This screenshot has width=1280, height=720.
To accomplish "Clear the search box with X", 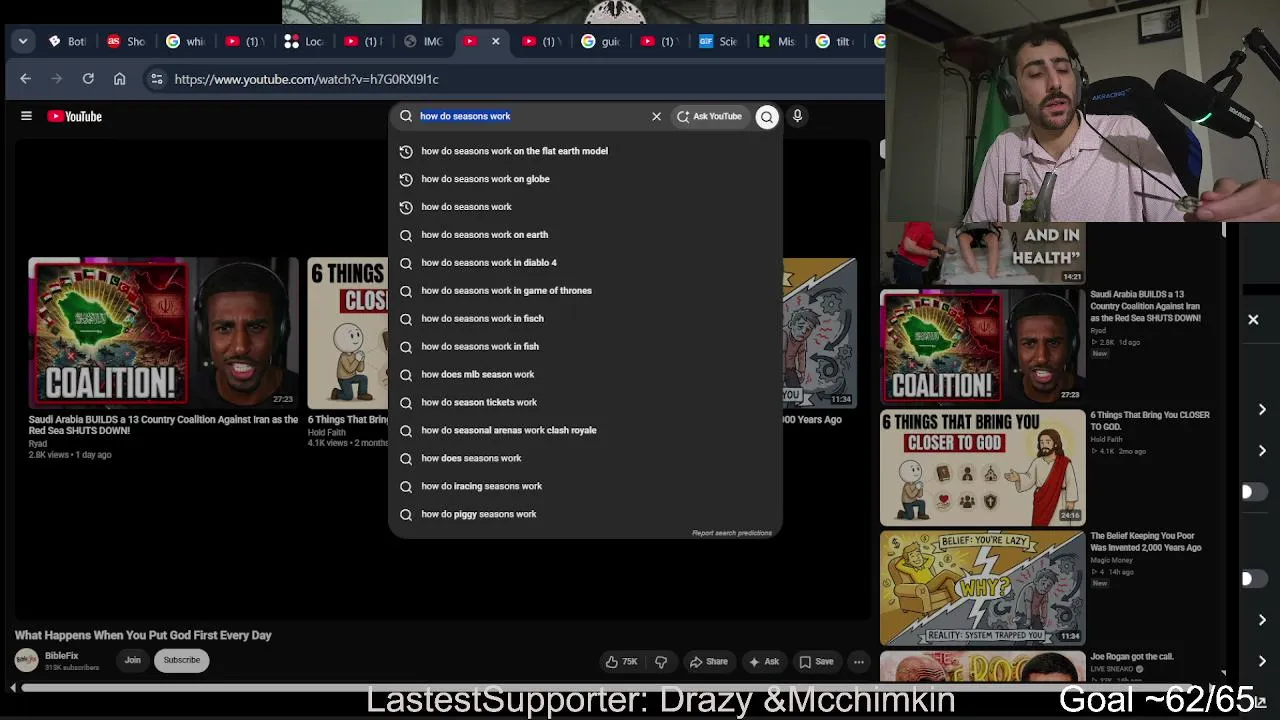I will [x=656, y=116].
